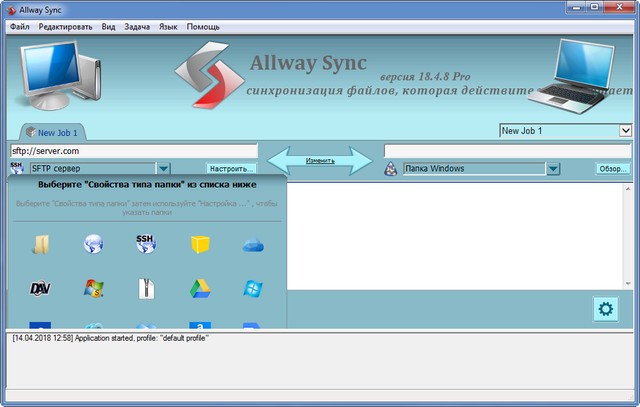The height and width of the screenshot is (407, 640).
Task: Click the sftp://server.com path field
Action: 134,151
